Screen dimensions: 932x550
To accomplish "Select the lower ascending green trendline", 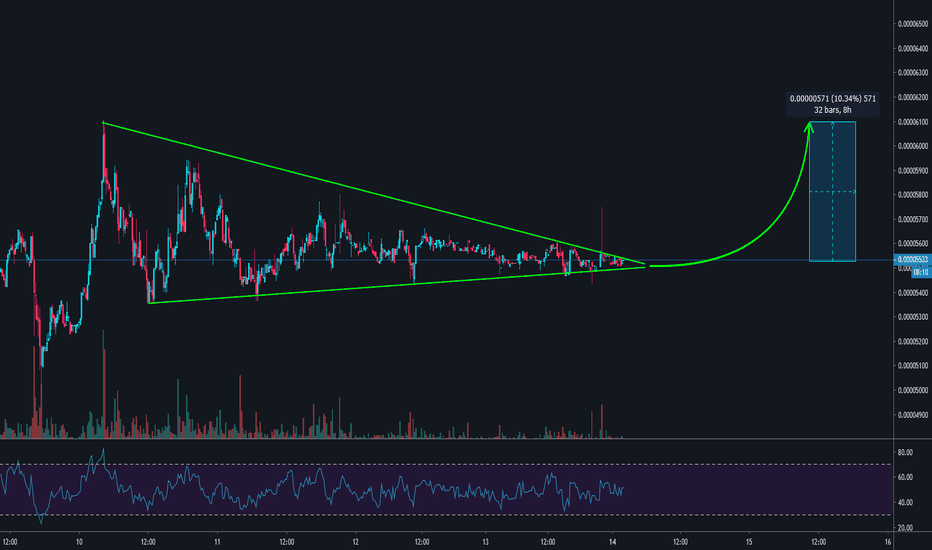I will click(397, 285).
